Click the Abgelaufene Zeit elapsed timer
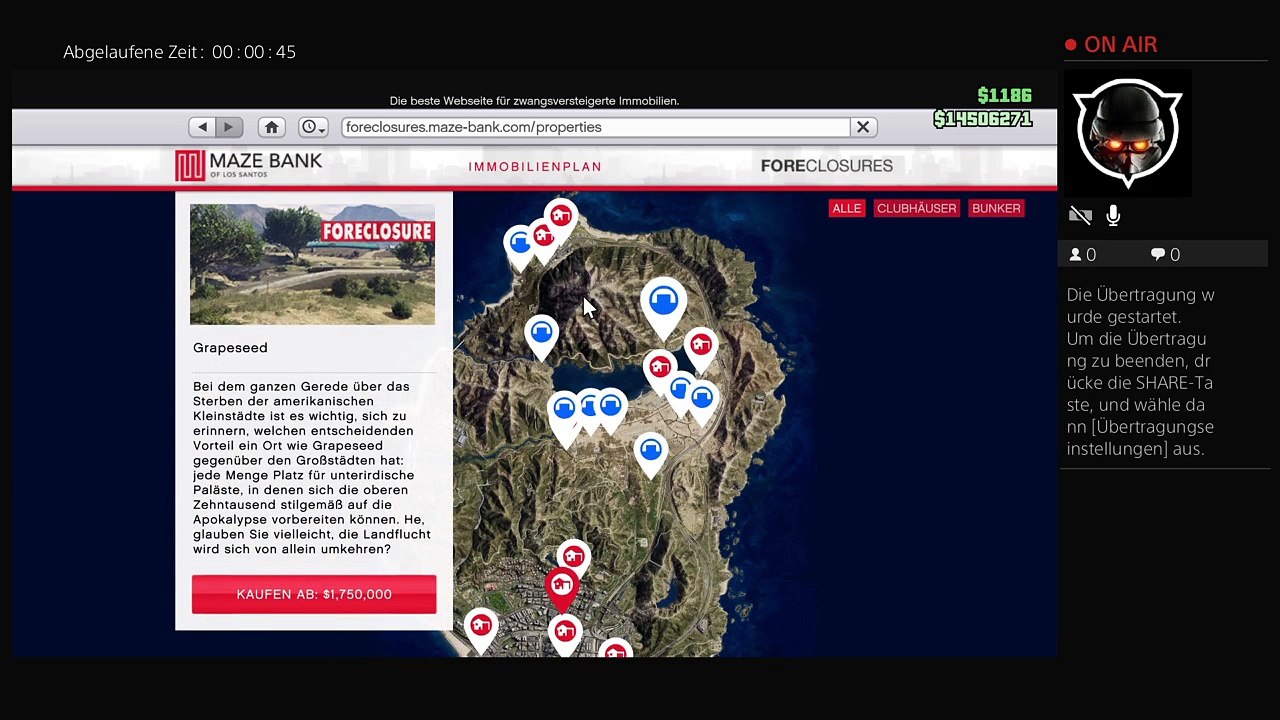1280x720 pixels. tap(180, 52)
